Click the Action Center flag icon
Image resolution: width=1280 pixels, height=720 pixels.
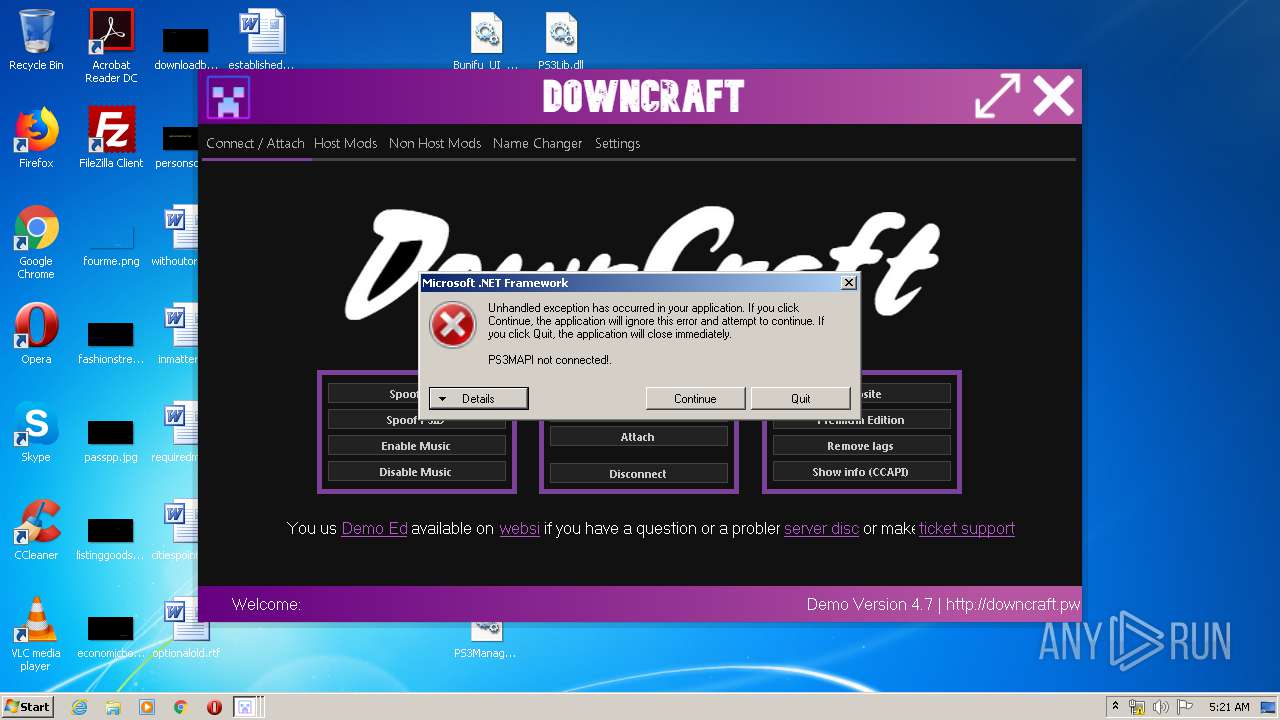pyautogui.click(x=1185, y=707)
